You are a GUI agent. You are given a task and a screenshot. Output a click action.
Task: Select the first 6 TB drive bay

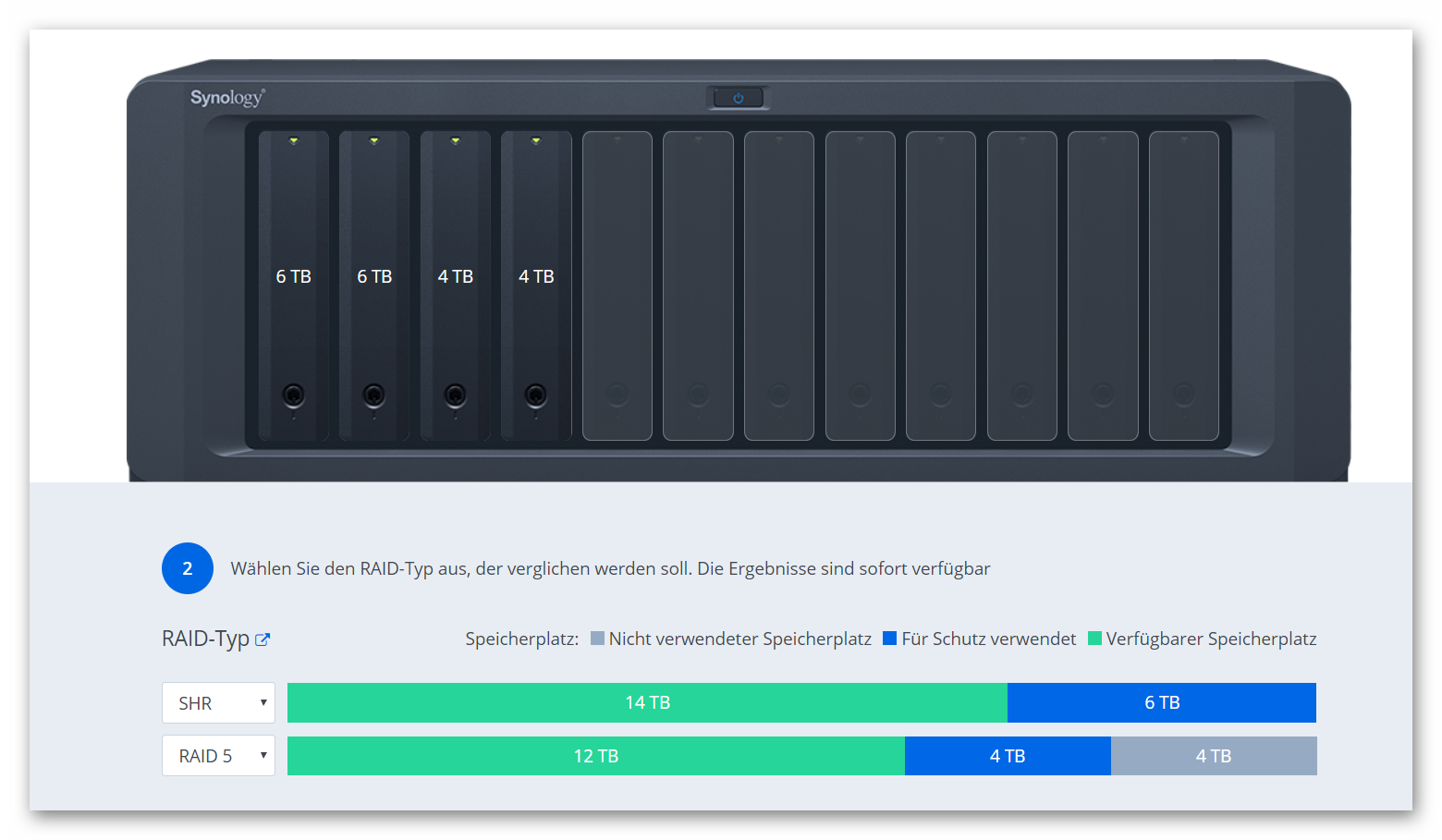[293, 277]
